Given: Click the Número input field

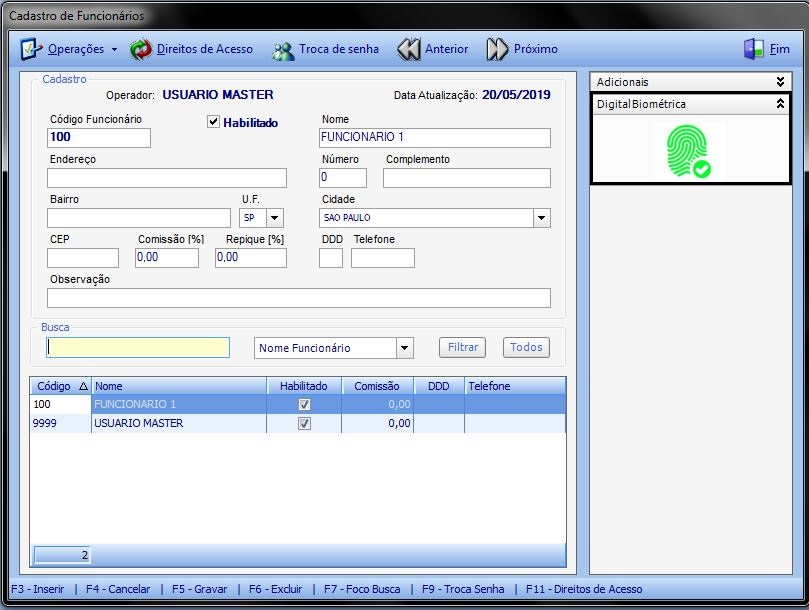Looking at the screenshot, I should (343, 178).
